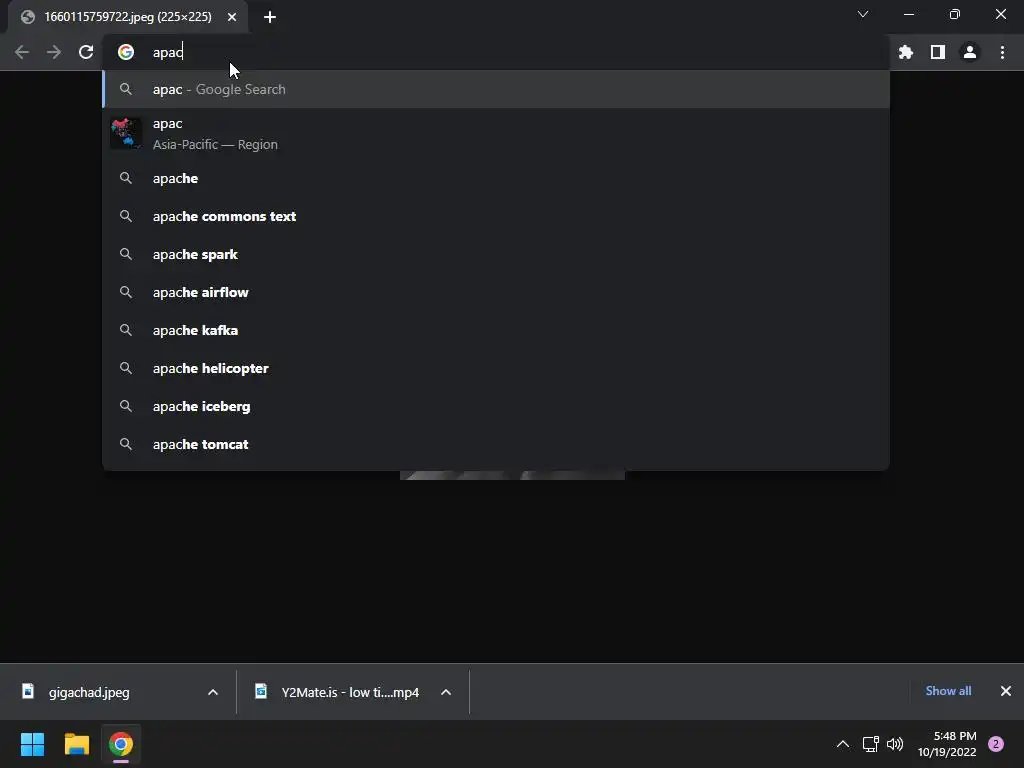Open the profile avatar menu

(x=970, y=52)
